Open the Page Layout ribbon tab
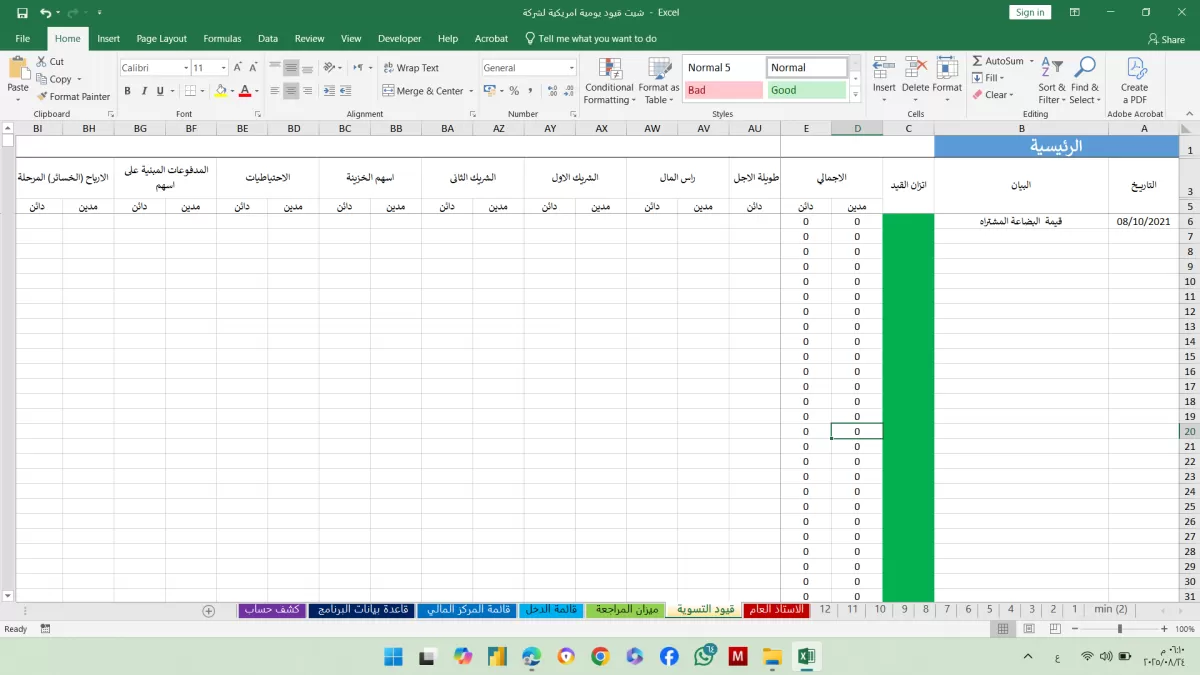1200x675 pixels. pyautogui.click(x=161, y=38)
